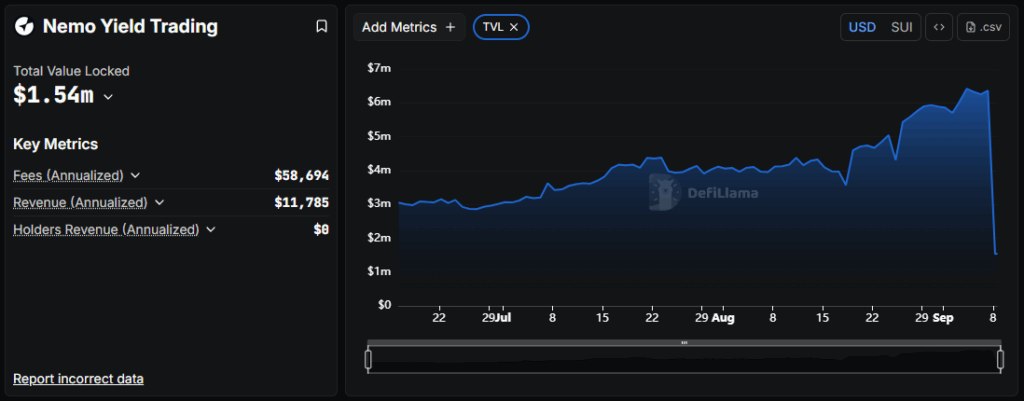The image size is (1024, 401).
Task: Grab the left range slider handle
Action: point(368,360)
